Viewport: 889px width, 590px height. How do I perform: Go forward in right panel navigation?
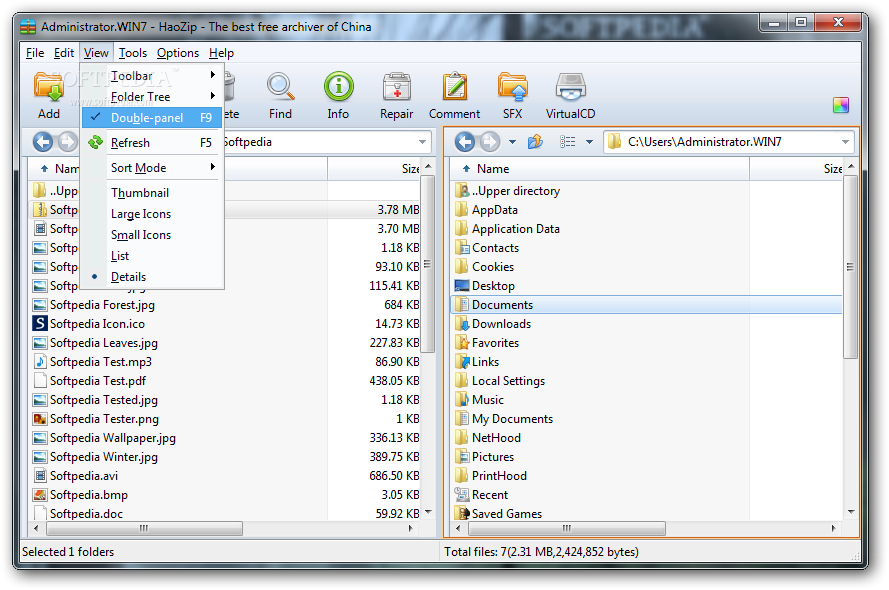tap(490, 142)
